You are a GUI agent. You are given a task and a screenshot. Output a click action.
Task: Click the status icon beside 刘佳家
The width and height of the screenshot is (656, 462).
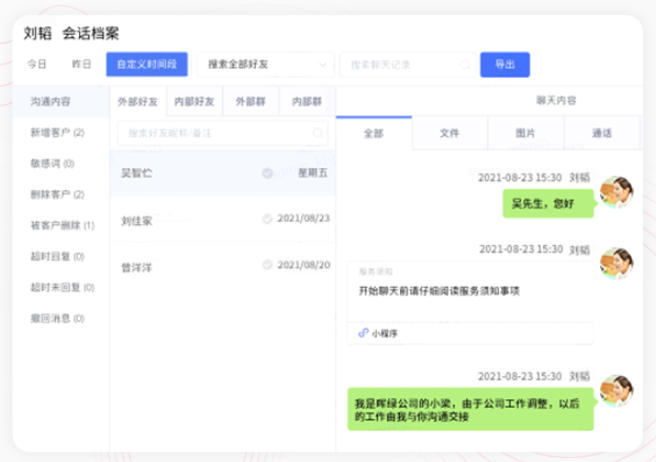tap(267, 219)
